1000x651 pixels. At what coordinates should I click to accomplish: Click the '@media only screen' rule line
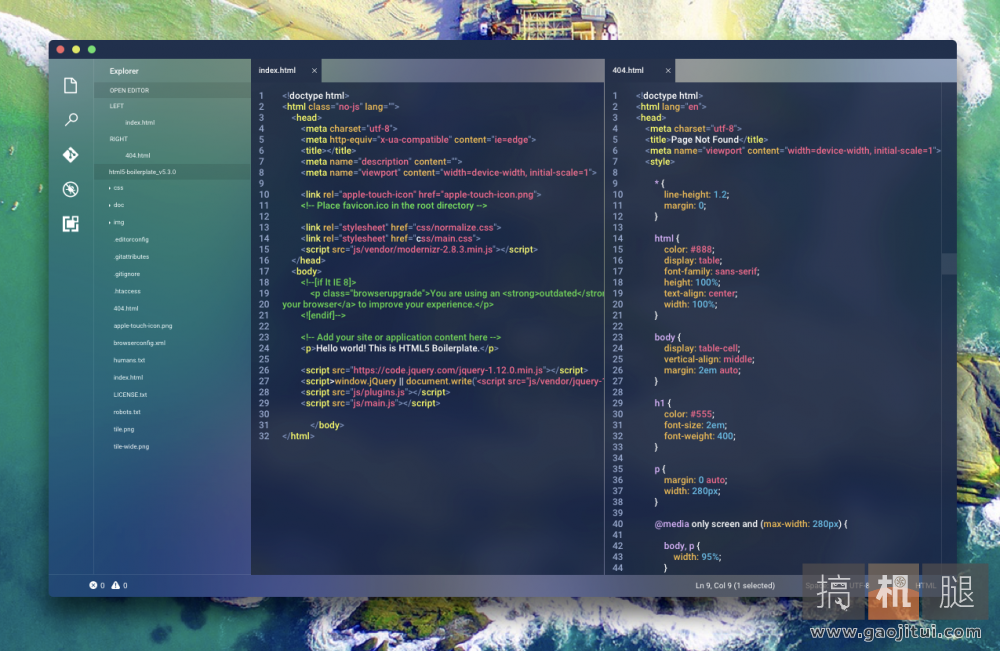pyautogui.click(x=751, y=524)
